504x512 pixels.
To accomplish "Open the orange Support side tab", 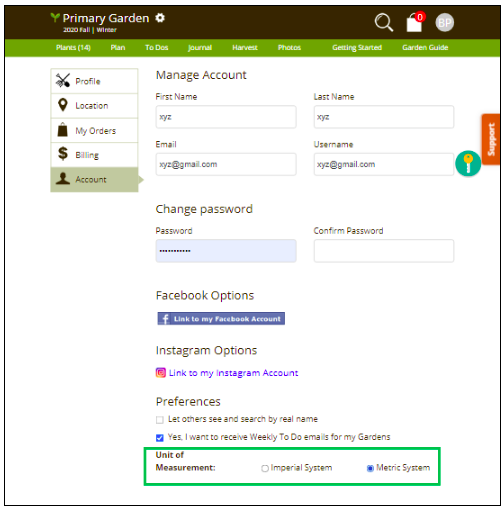I will point(491,139).
